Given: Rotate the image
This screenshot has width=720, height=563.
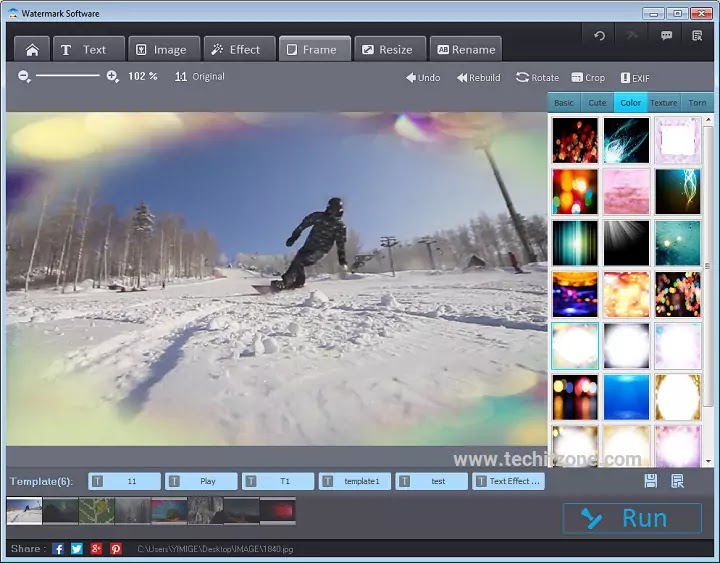Looking at the screenshot, I should coord(537,78).
